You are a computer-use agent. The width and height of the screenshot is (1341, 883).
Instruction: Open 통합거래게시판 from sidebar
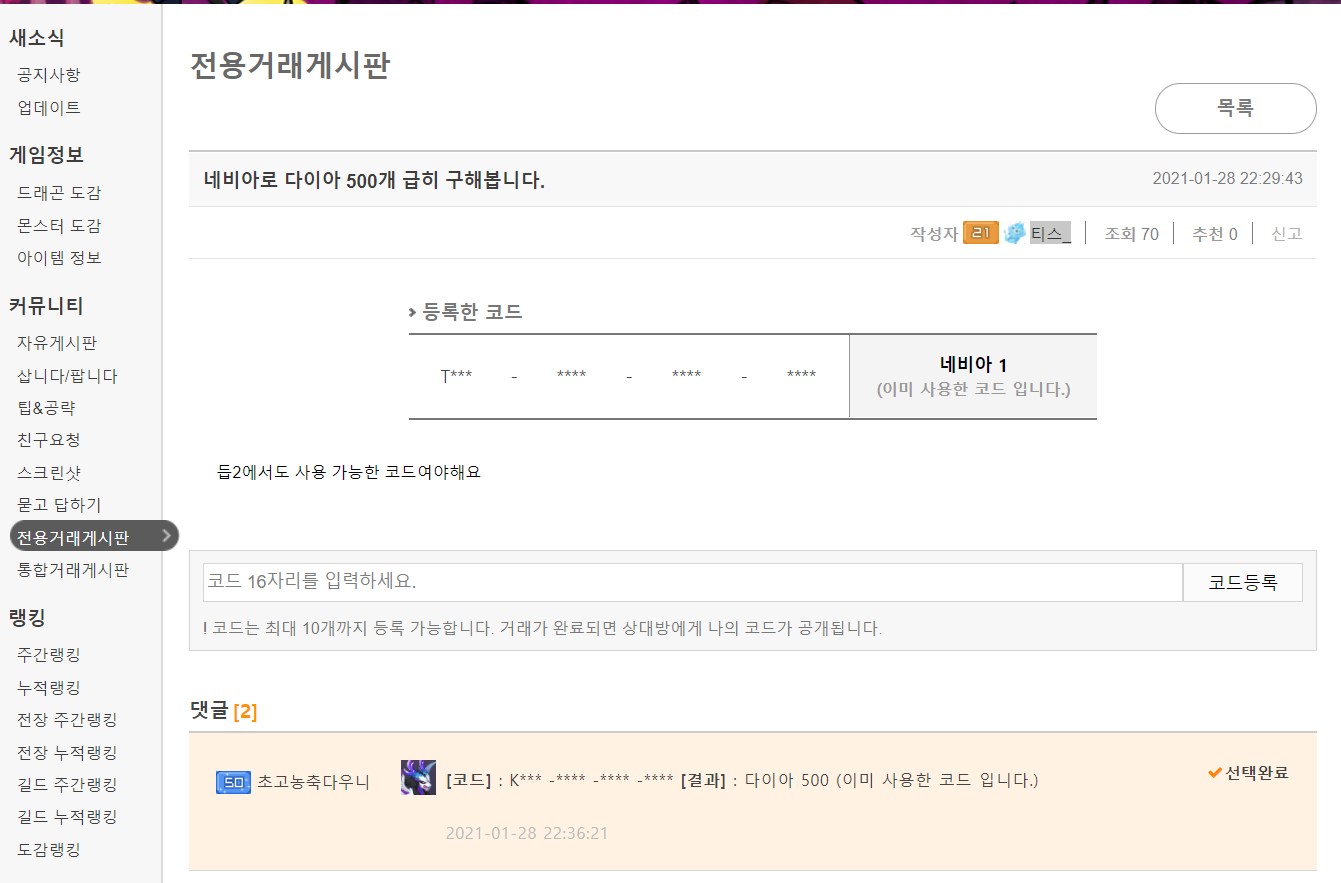[73, 570]
